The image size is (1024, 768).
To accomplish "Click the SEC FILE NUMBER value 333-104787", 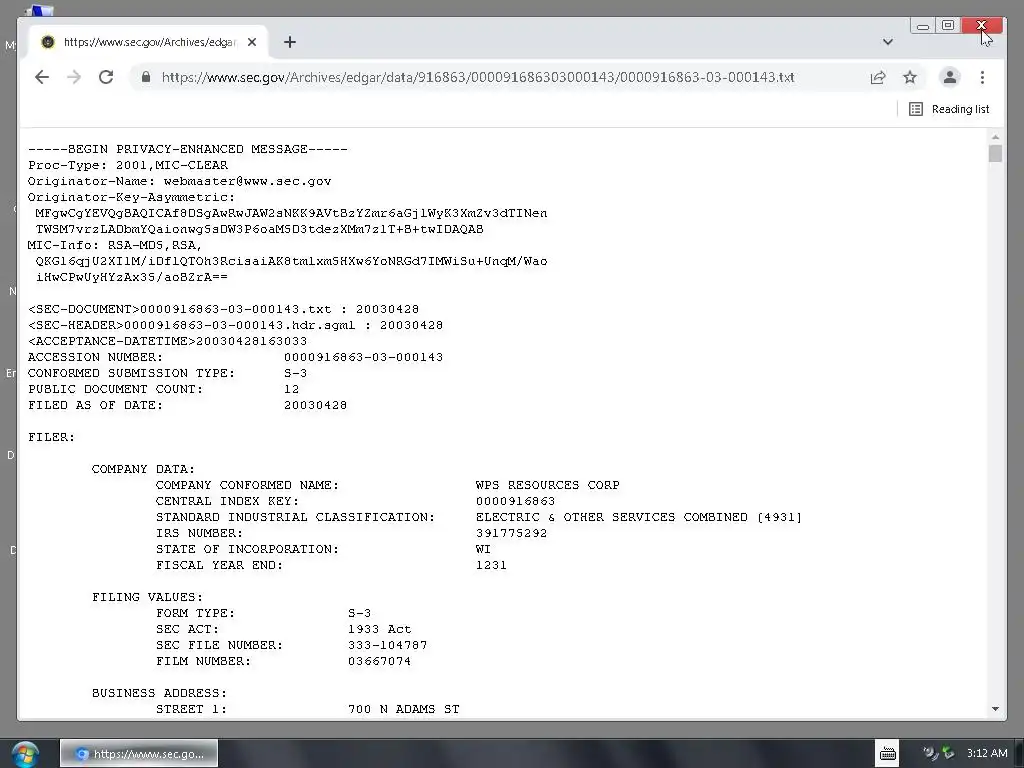I will tap(387, 645).
